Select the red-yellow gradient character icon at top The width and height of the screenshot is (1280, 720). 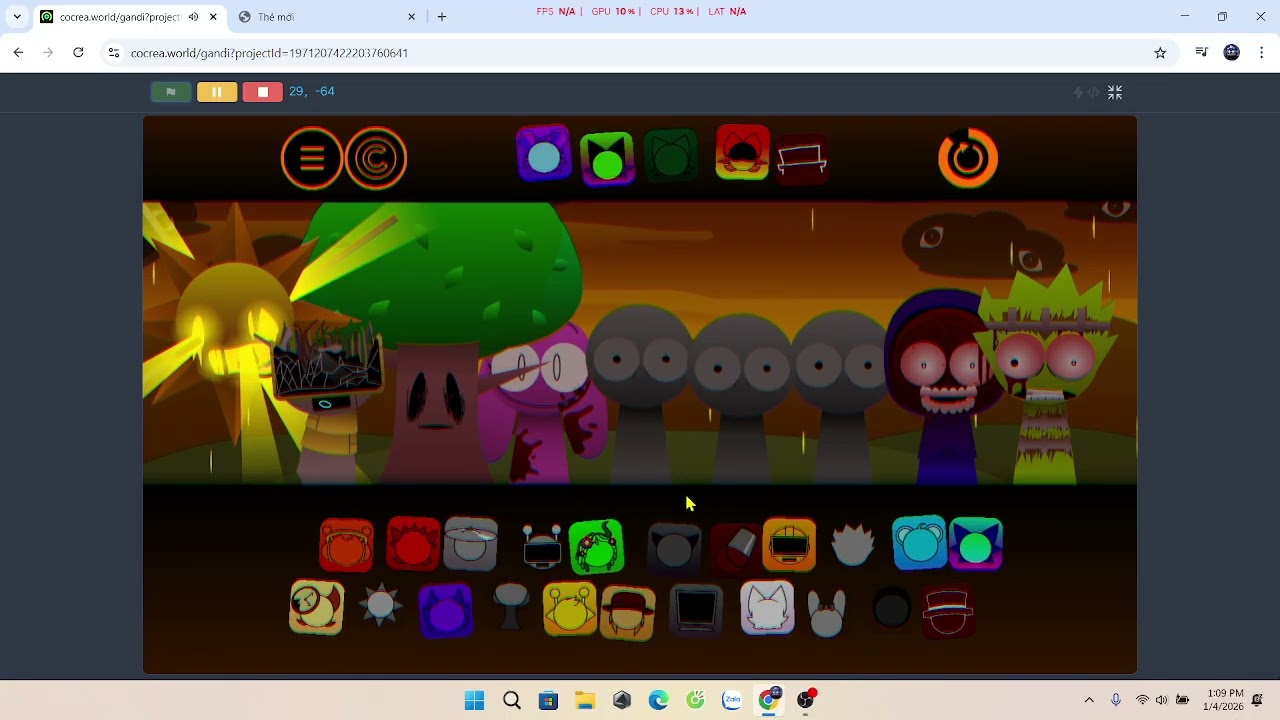742,153
